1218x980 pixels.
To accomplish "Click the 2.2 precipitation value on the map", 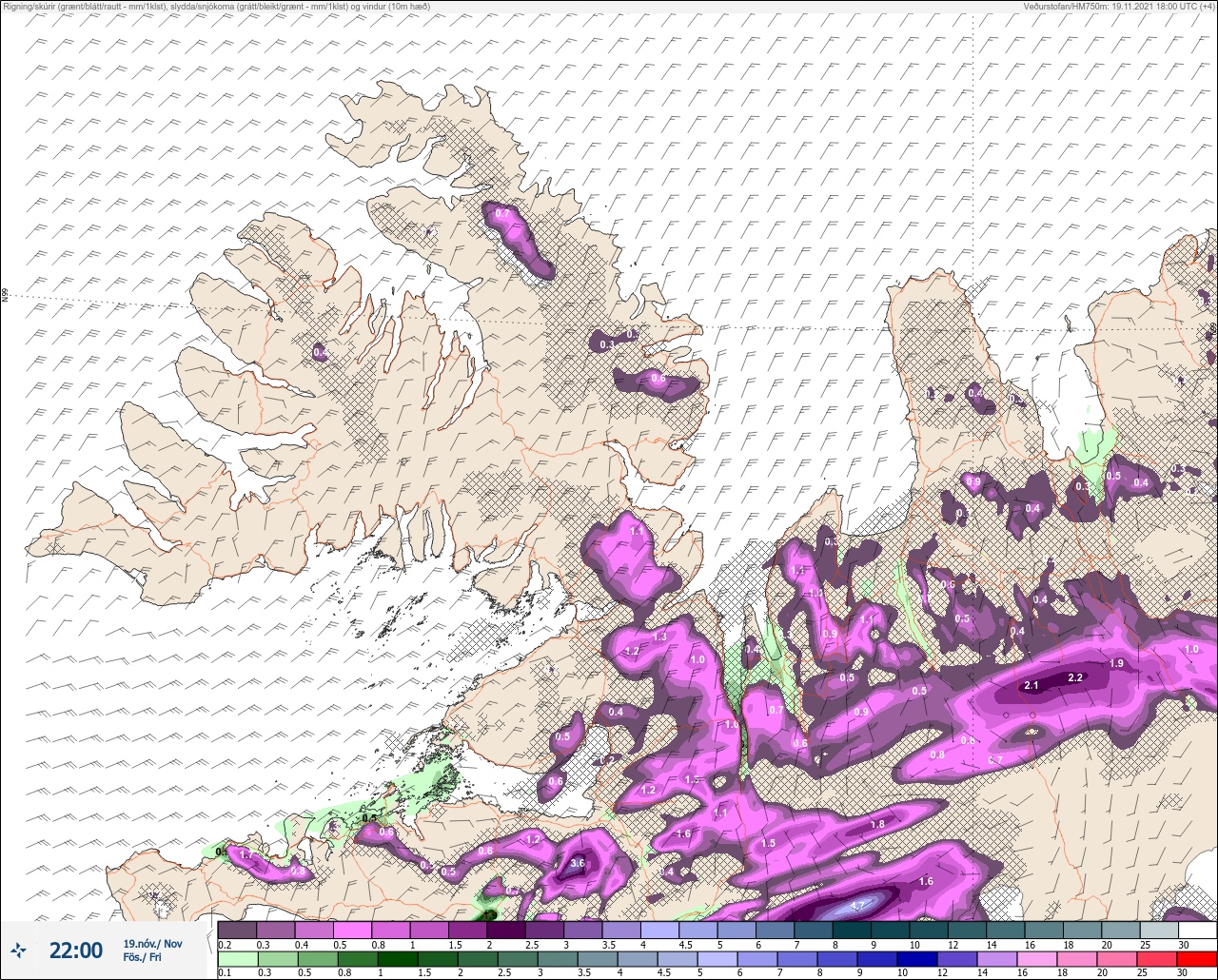I will [1076, 677].
